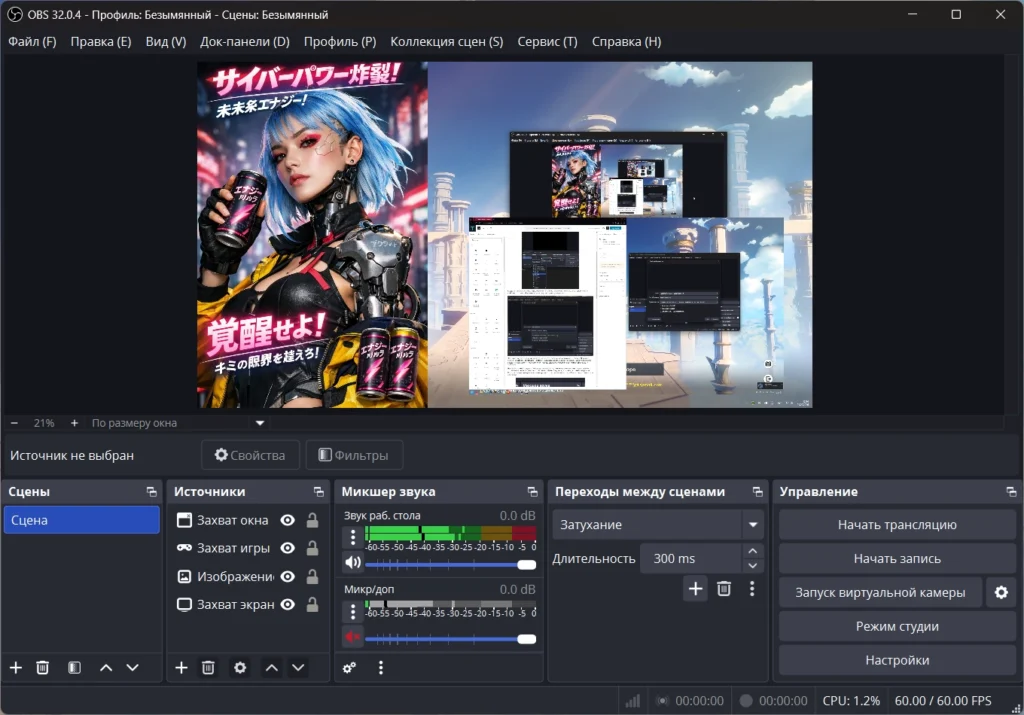Adjust the Микр/доп volume slider

450,638
